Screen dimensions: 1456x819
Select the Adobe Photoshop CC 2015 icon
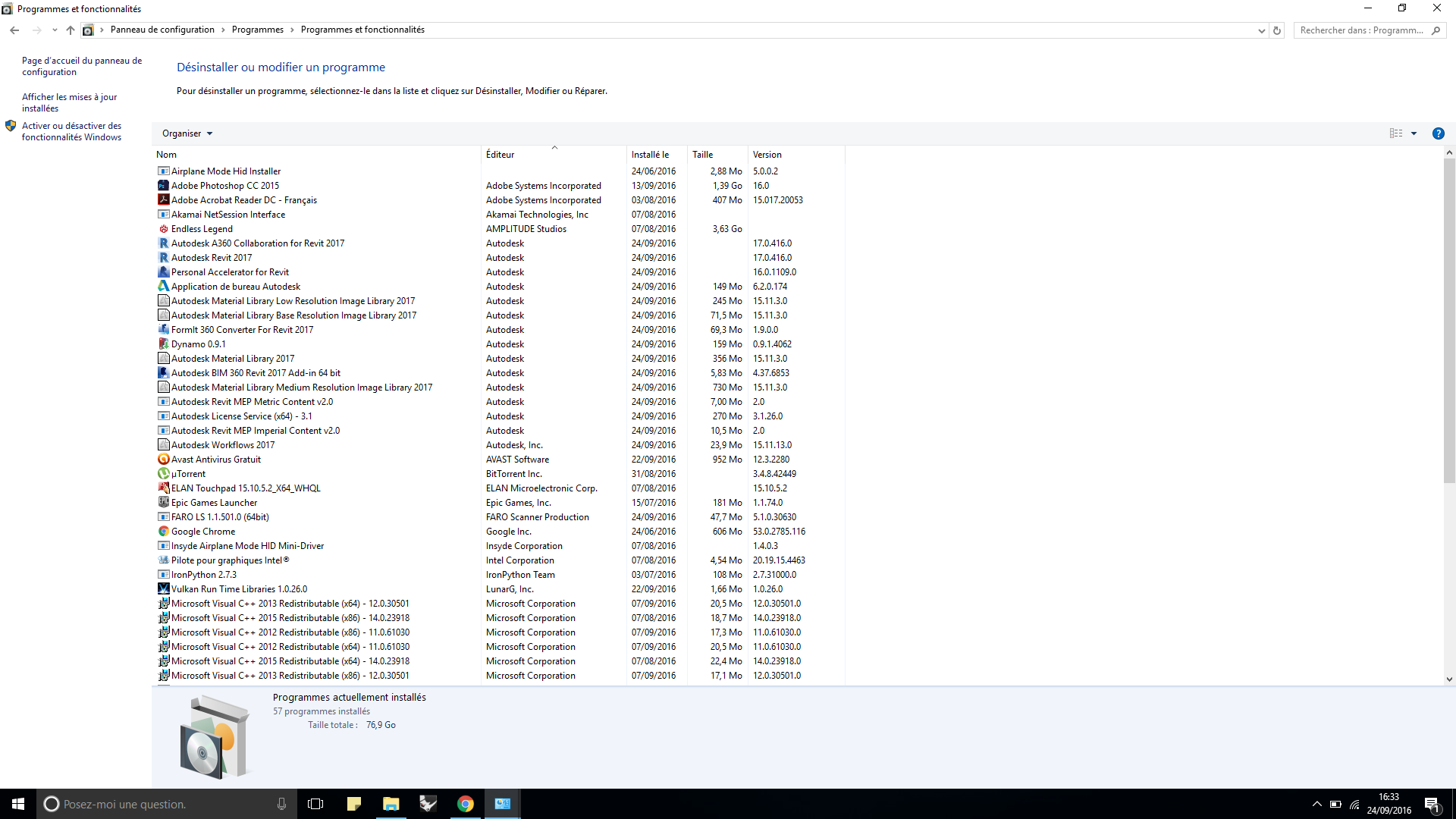(163, 186)
